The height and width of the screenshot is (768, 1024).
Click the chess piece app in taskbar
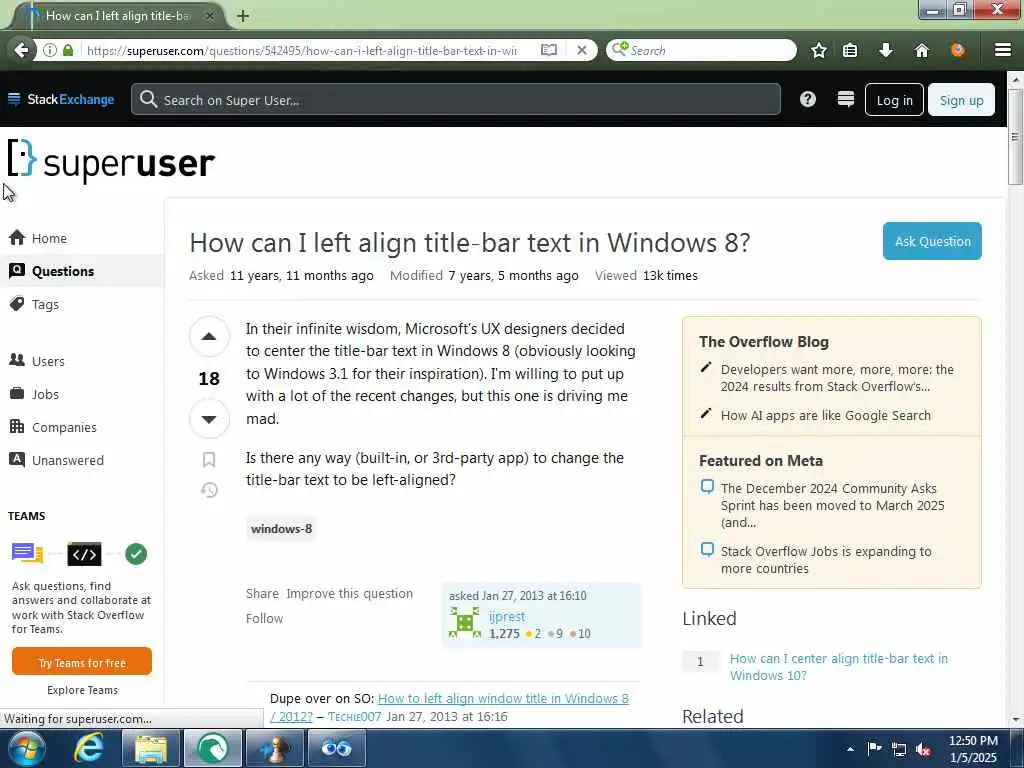click(275, 748)
